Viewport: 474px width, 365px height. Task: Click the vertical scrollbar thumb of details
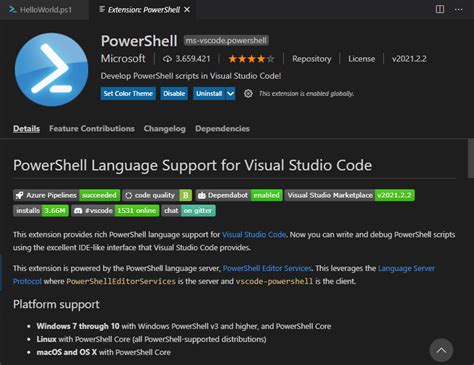coord(471,158)
